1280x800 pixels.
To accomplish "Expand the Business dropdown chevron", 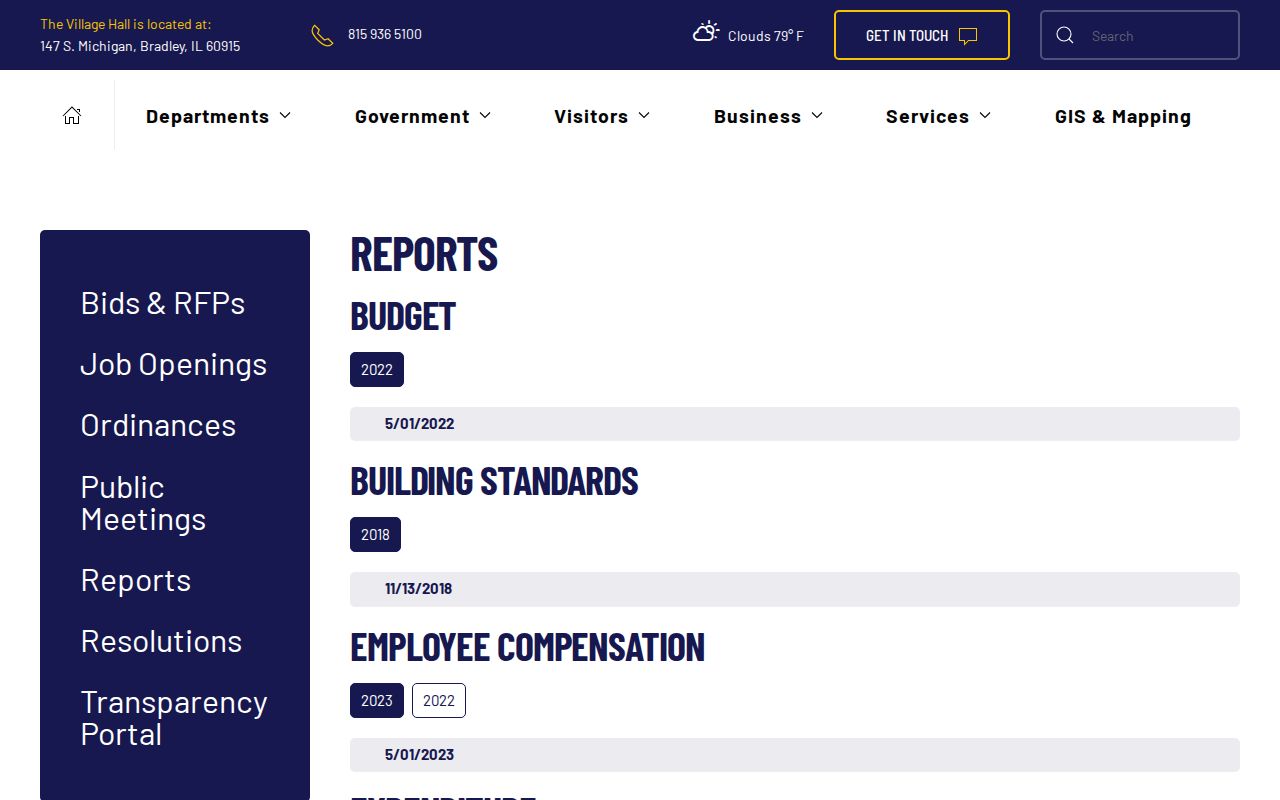I will coord(817,116).
